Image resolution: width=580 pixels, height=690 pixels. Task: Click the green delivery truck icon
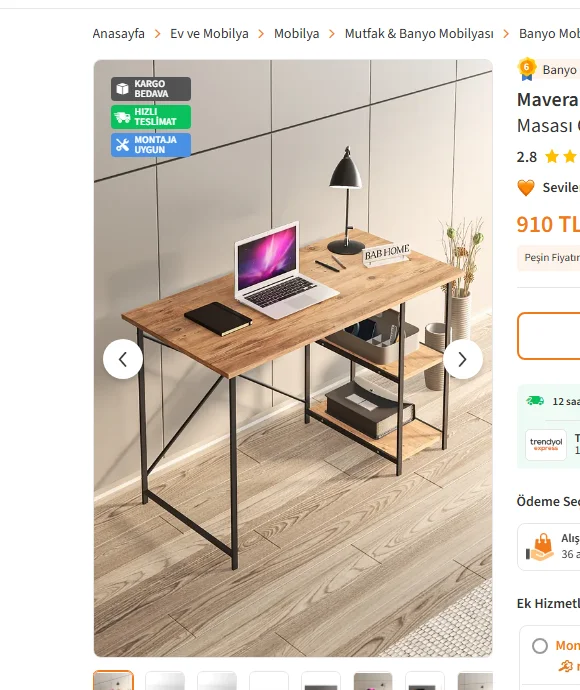click(535, 401)
